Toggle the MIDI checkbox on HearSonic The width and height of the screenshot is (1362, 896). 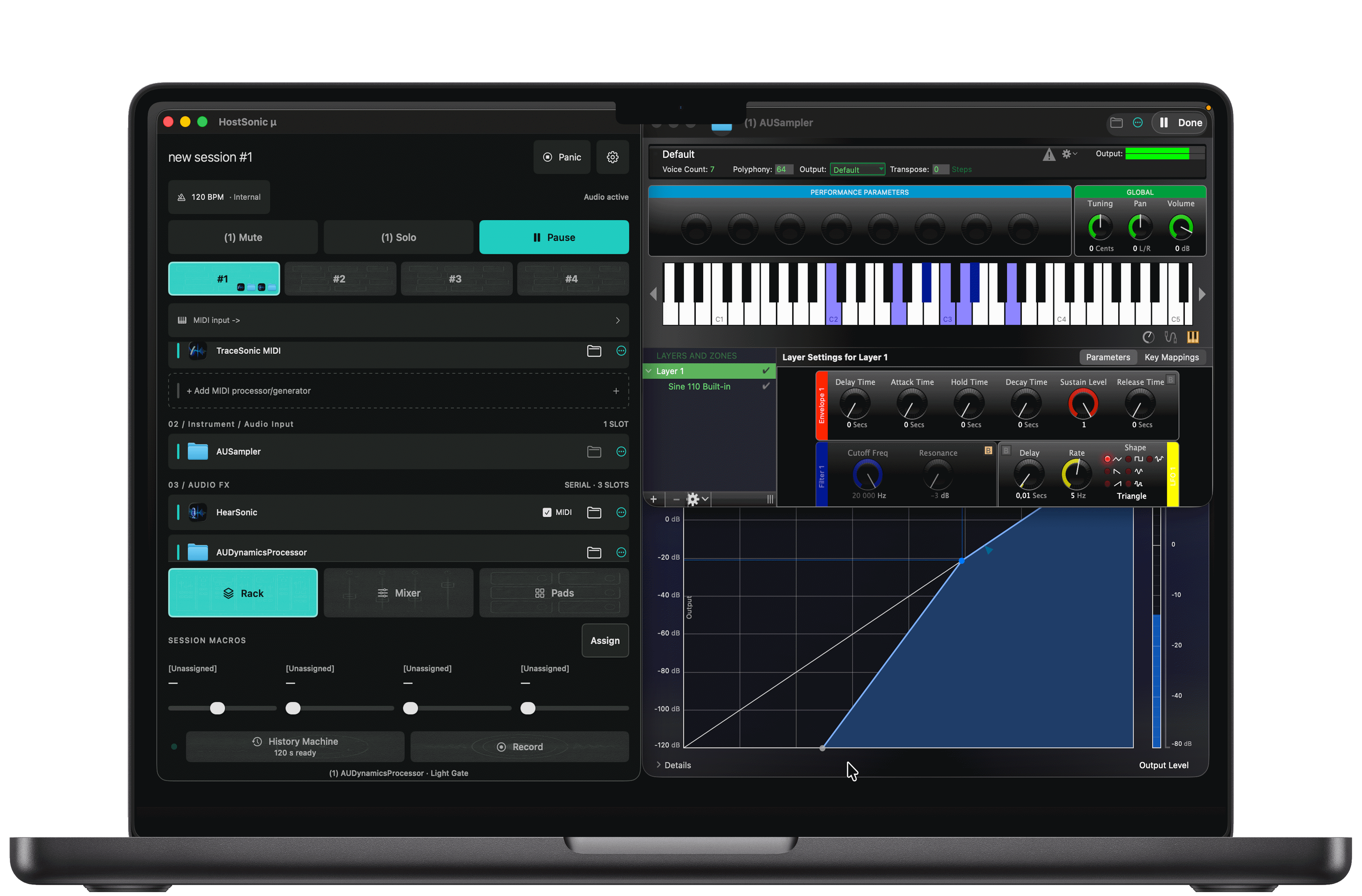pos(547,512)
